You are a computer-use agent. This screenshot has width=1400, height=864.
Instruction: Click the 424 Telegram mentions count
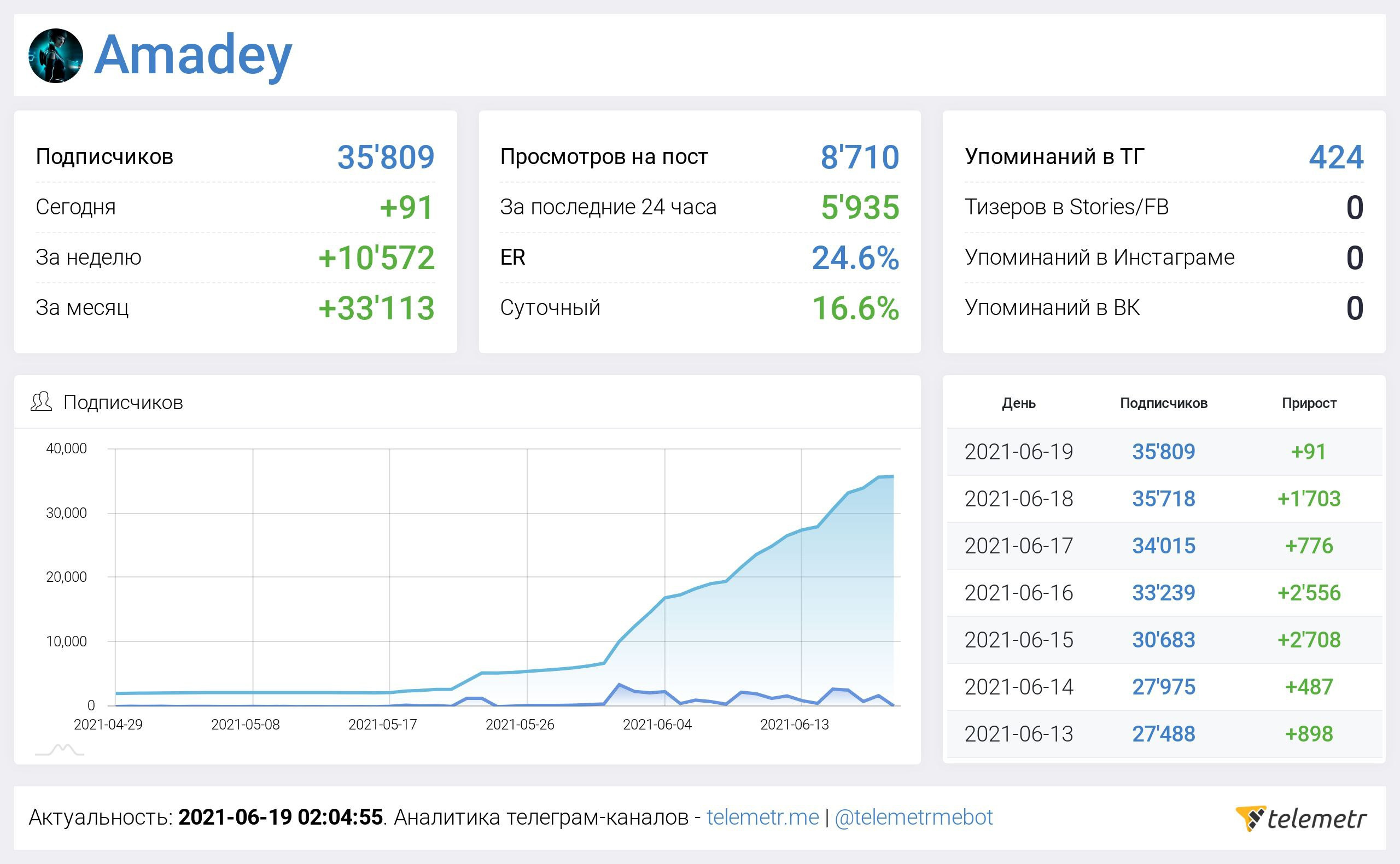[1336, 157]
